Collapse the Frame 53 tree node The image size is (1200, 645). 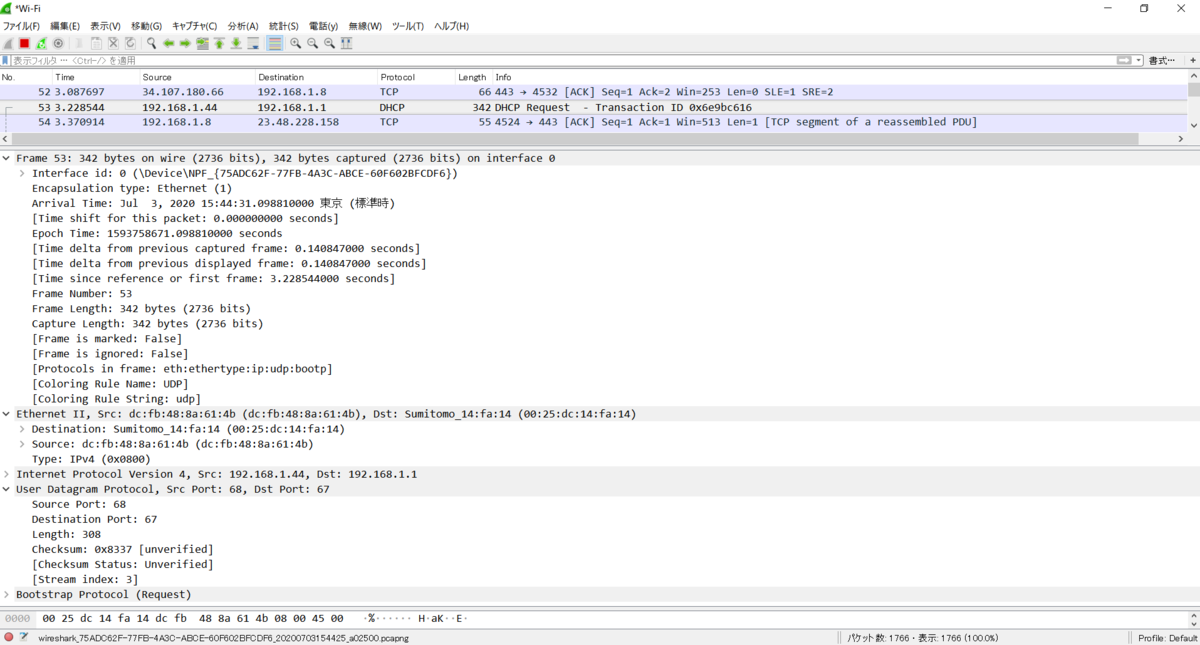click(x=7, y=158)
